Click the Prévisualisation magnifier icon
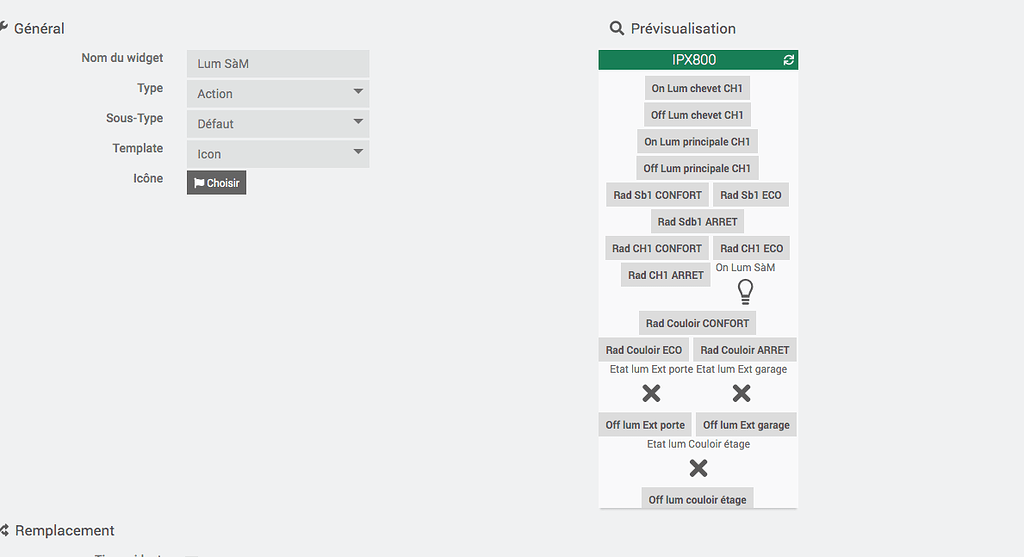The image size is (1024, 557). [x=616, y=28]
